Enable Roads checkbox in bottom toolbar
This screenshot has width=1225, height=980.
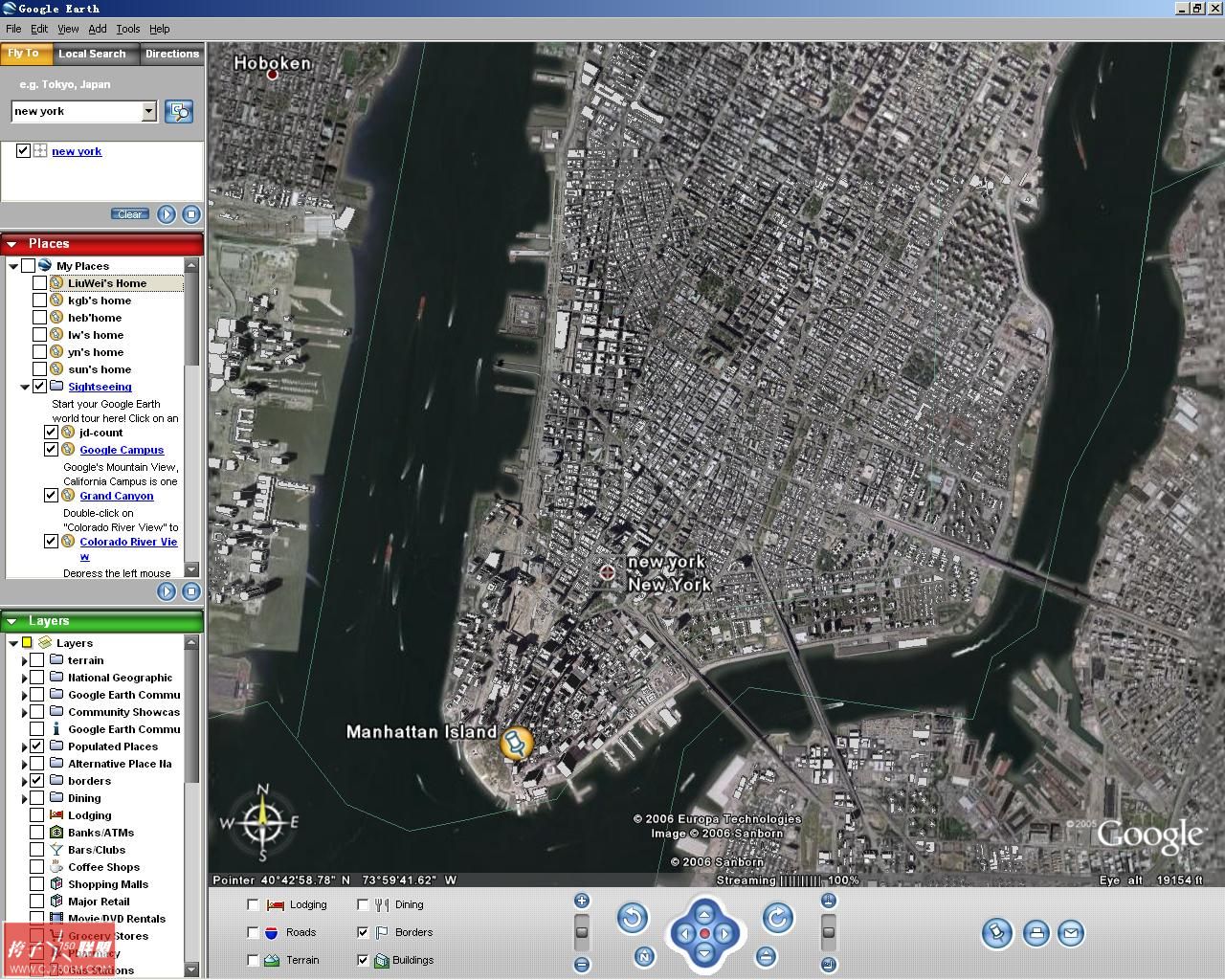click(253, 932)
